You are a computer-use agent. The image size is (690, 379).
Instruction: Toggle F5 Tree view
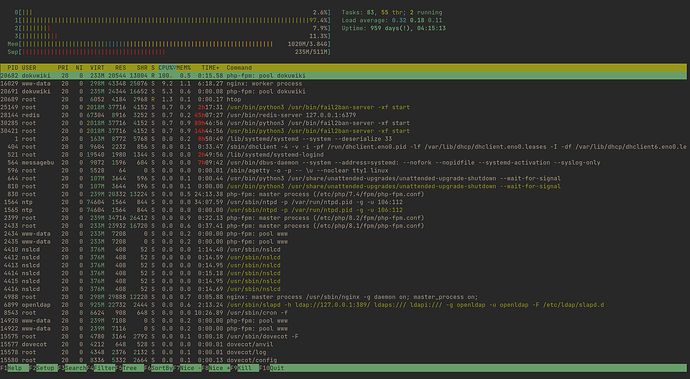(130, 368)
